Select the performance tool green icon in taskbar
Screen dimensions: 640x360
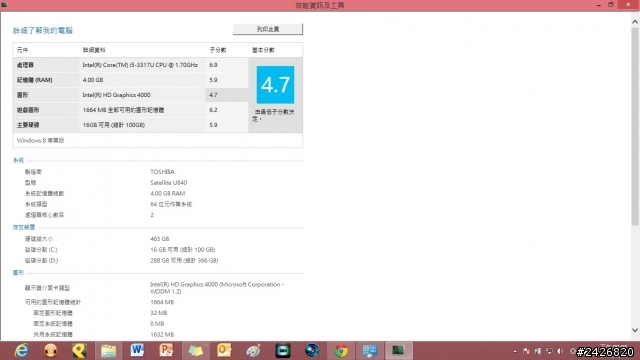click(398, 351)
